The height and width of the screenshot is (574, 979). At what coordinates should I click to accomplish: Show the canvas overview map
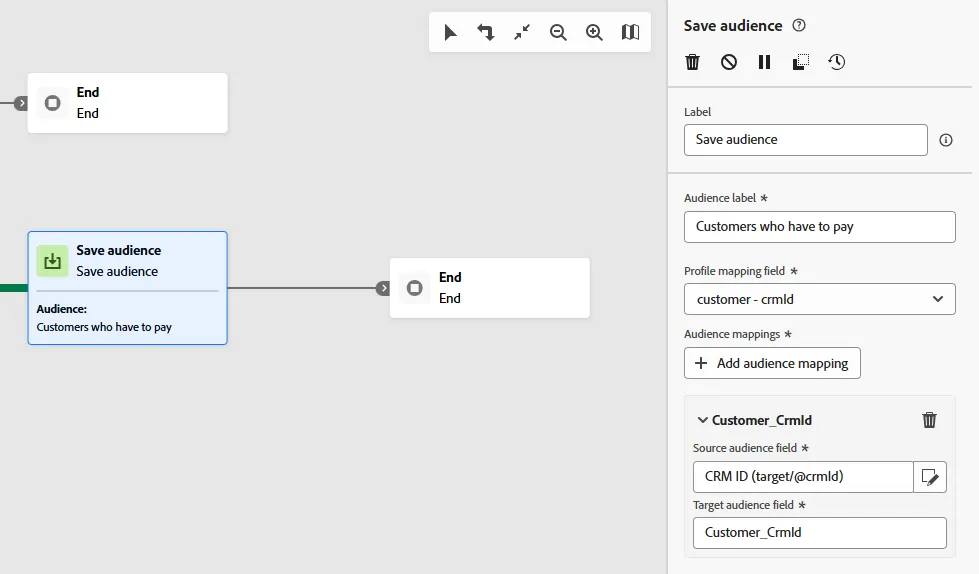tap(631, 32)
